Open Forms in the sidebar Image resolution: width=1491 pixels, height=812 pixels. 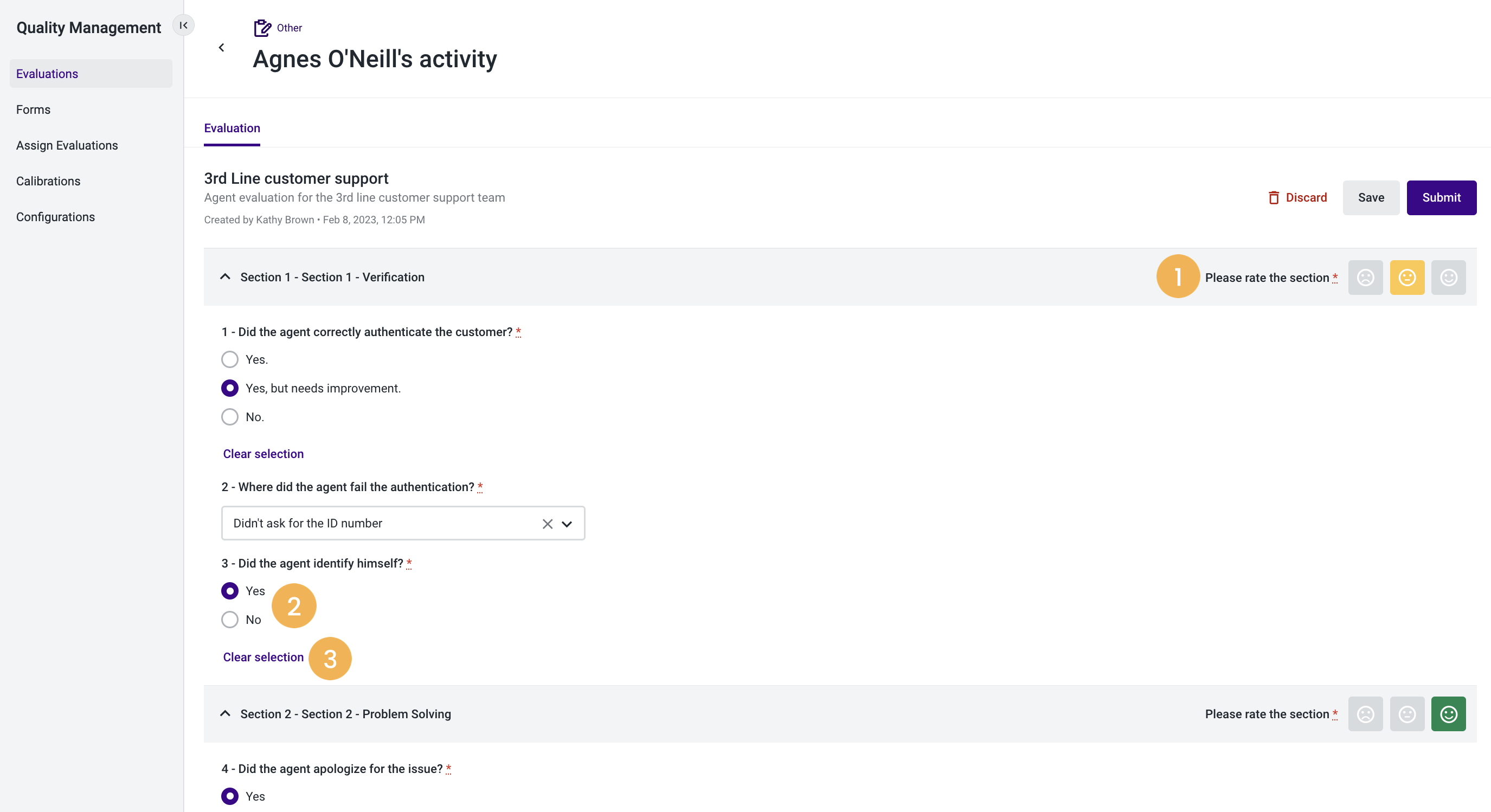34,109
